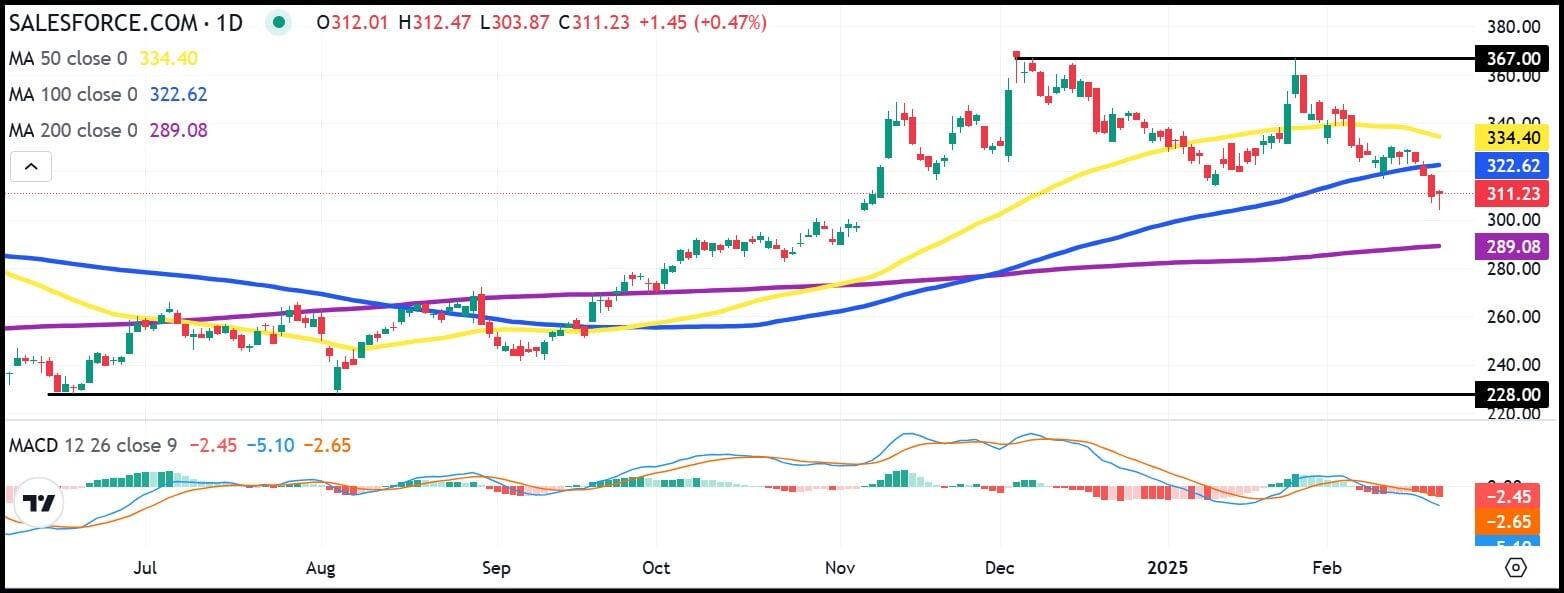Open chart settings hexagon gear icon
Screen dimensions: 1564x593
[x=1516, y=568]
